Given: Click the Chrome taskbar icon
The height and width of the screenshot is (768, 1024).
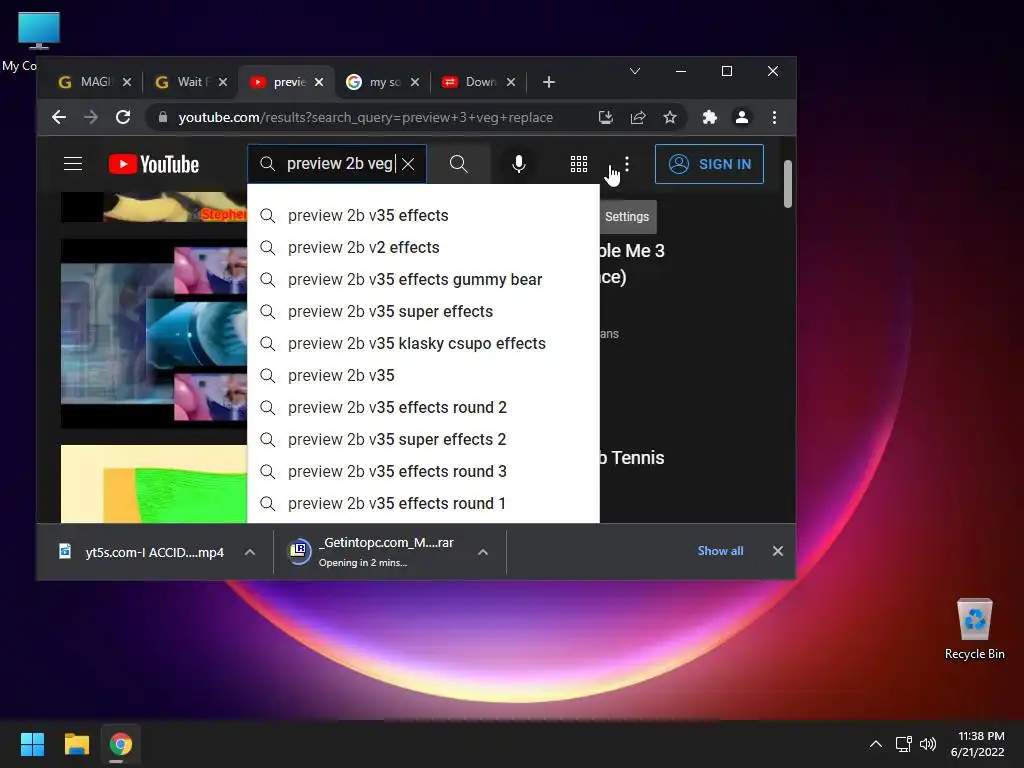Looking at the screenshot, I should (121, 744).
